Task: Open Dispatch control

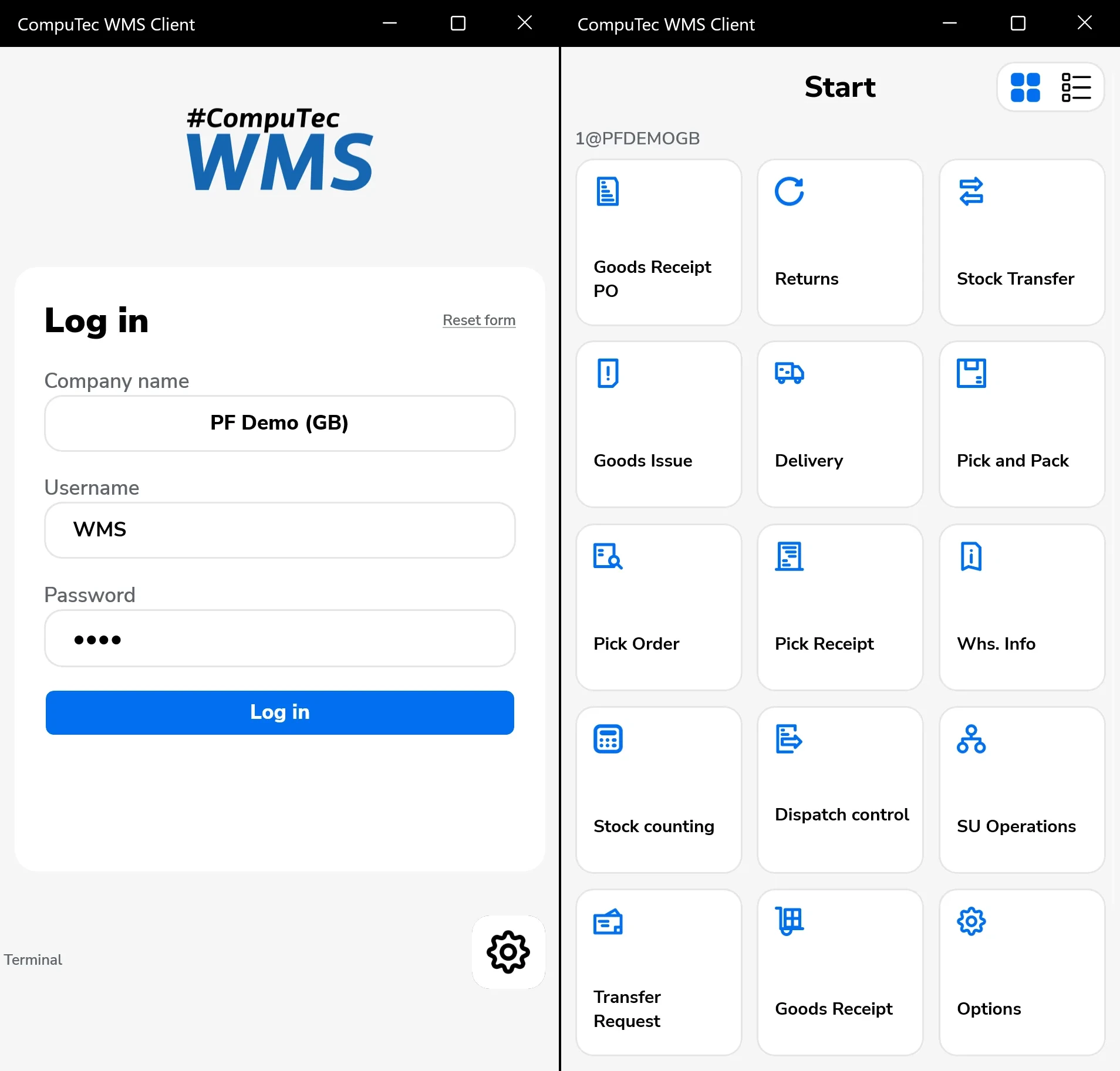Action: (839, 789)
